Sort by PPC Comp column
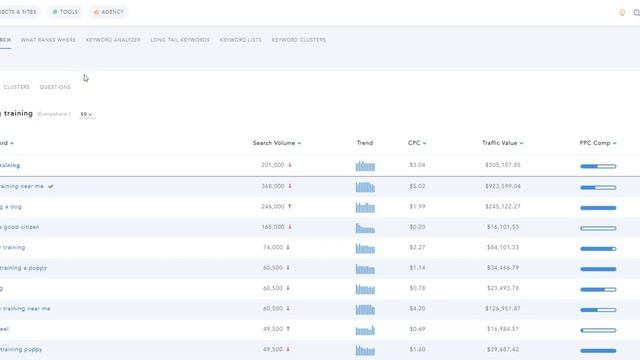The width and height of the screenshot is (640, 360). (x=598, y=143)
